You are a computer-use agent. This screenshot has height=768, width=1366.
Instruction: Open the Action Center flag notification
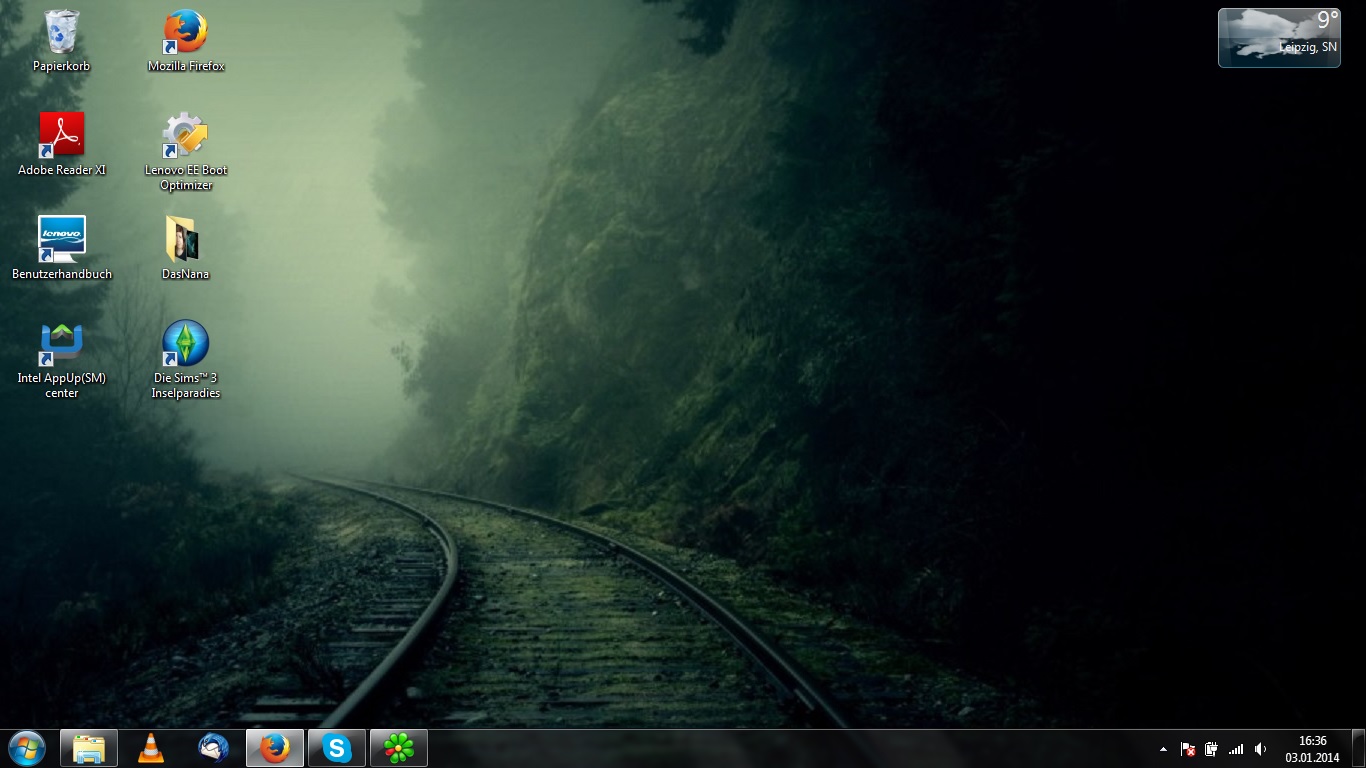pos(1188,749)
